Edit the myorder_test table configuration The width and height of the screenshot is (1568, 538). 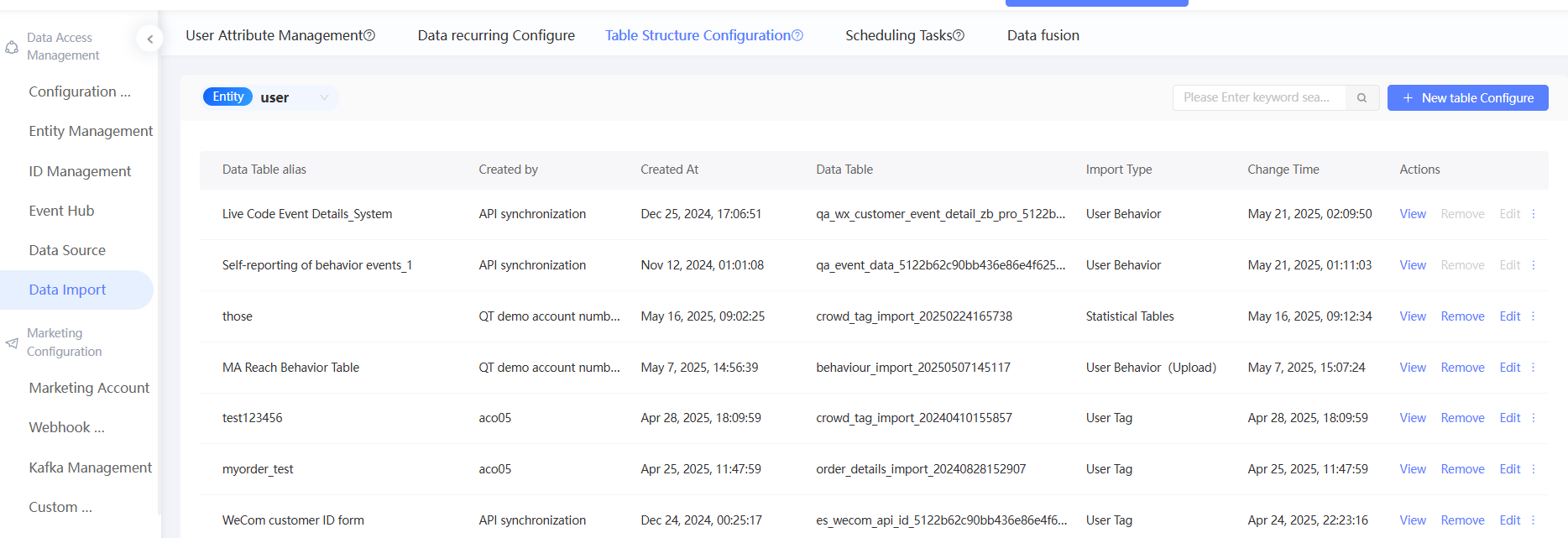(x=1509, y=469)
